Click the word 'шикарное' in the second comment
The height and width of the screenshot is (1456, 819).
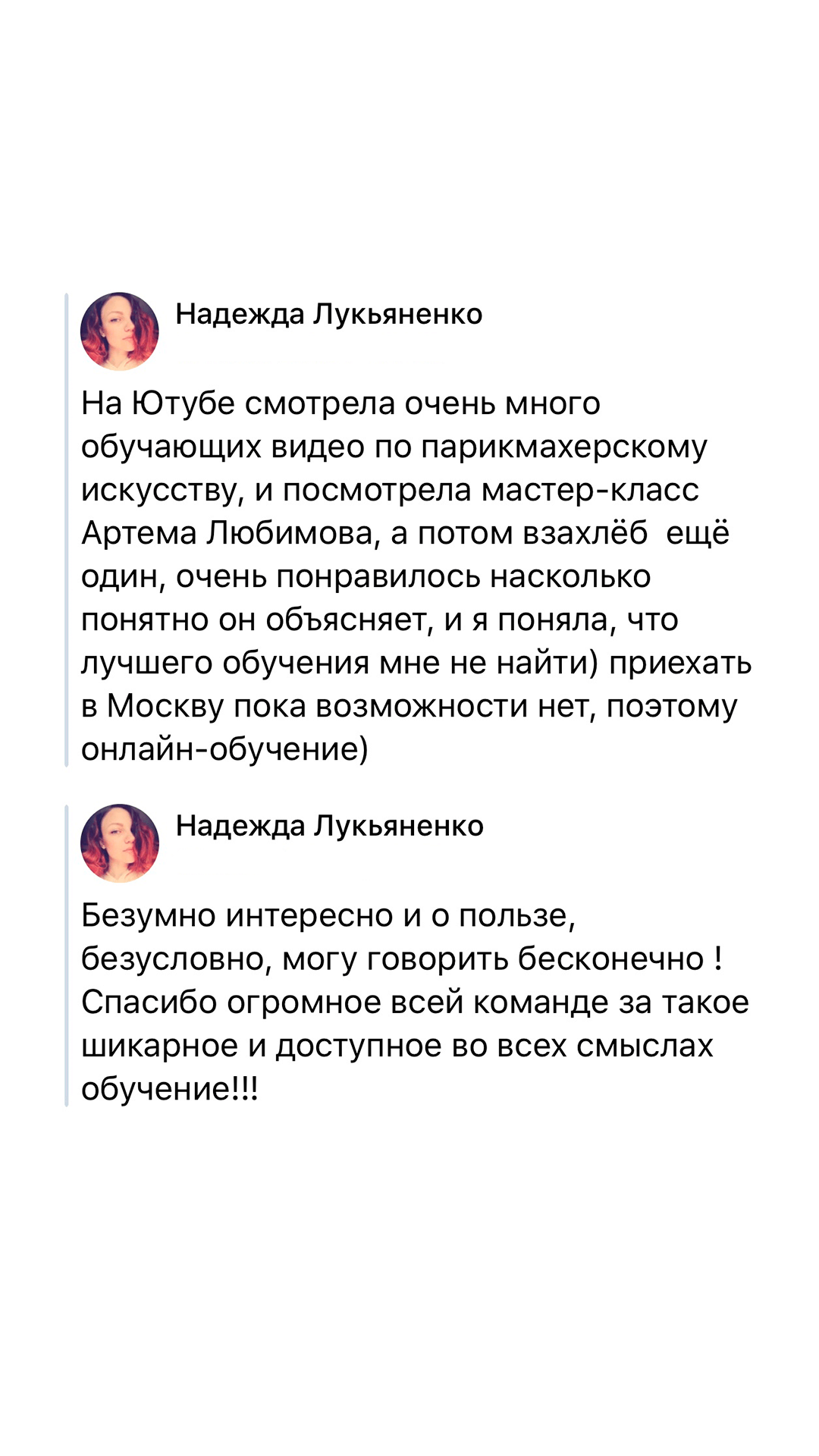(x=159, y=1046)
